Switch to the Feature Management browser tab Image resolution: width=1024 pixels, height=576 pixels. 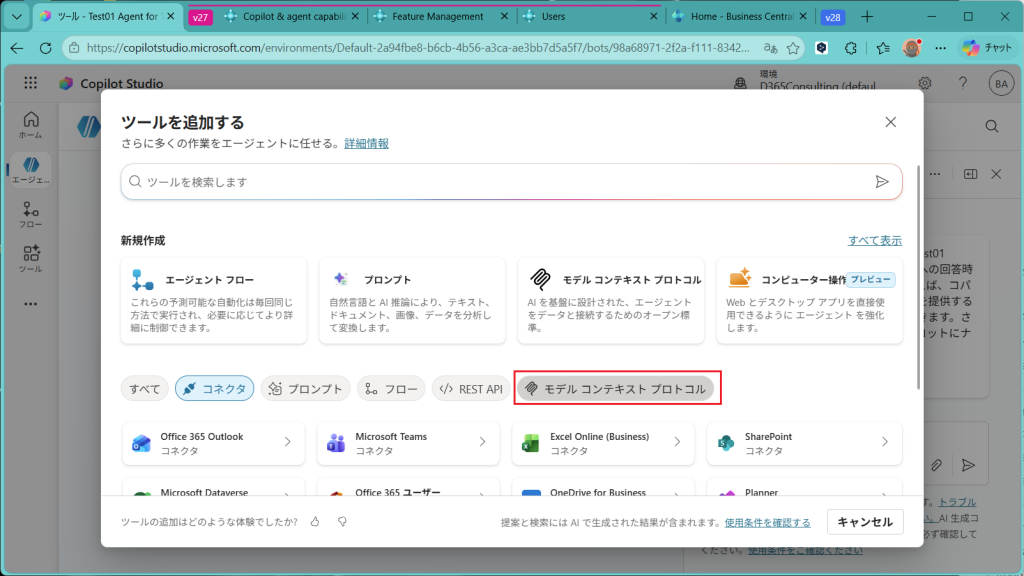(x=438, y=16)
